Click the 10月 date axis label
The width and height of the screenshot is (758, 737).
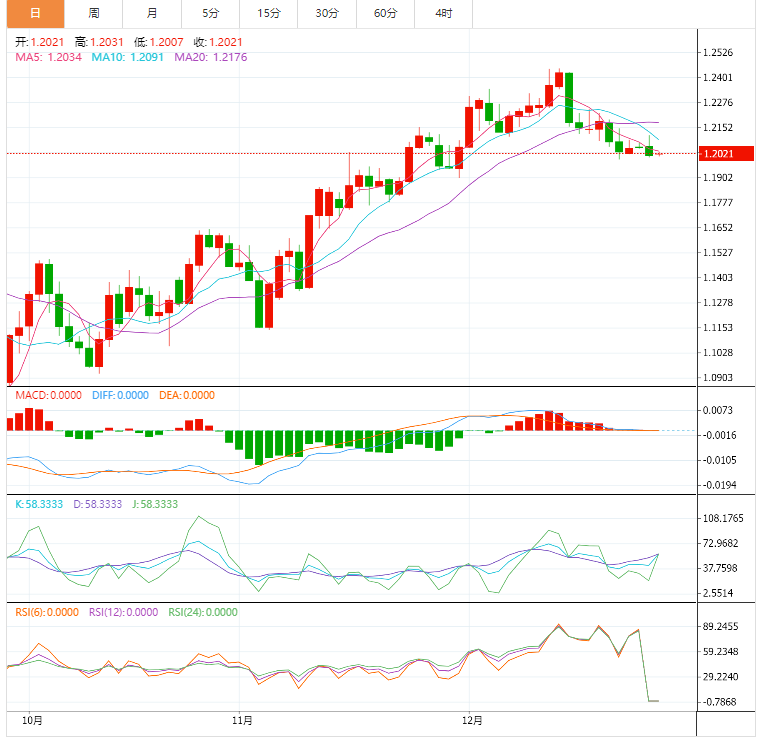point(32,721)
